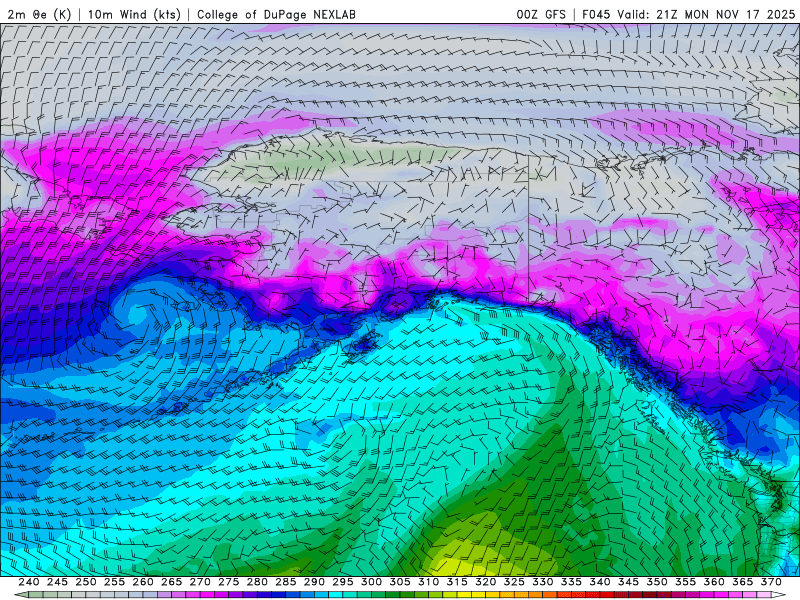
Task: Click the 360 legend value
Action: point(714,582)
